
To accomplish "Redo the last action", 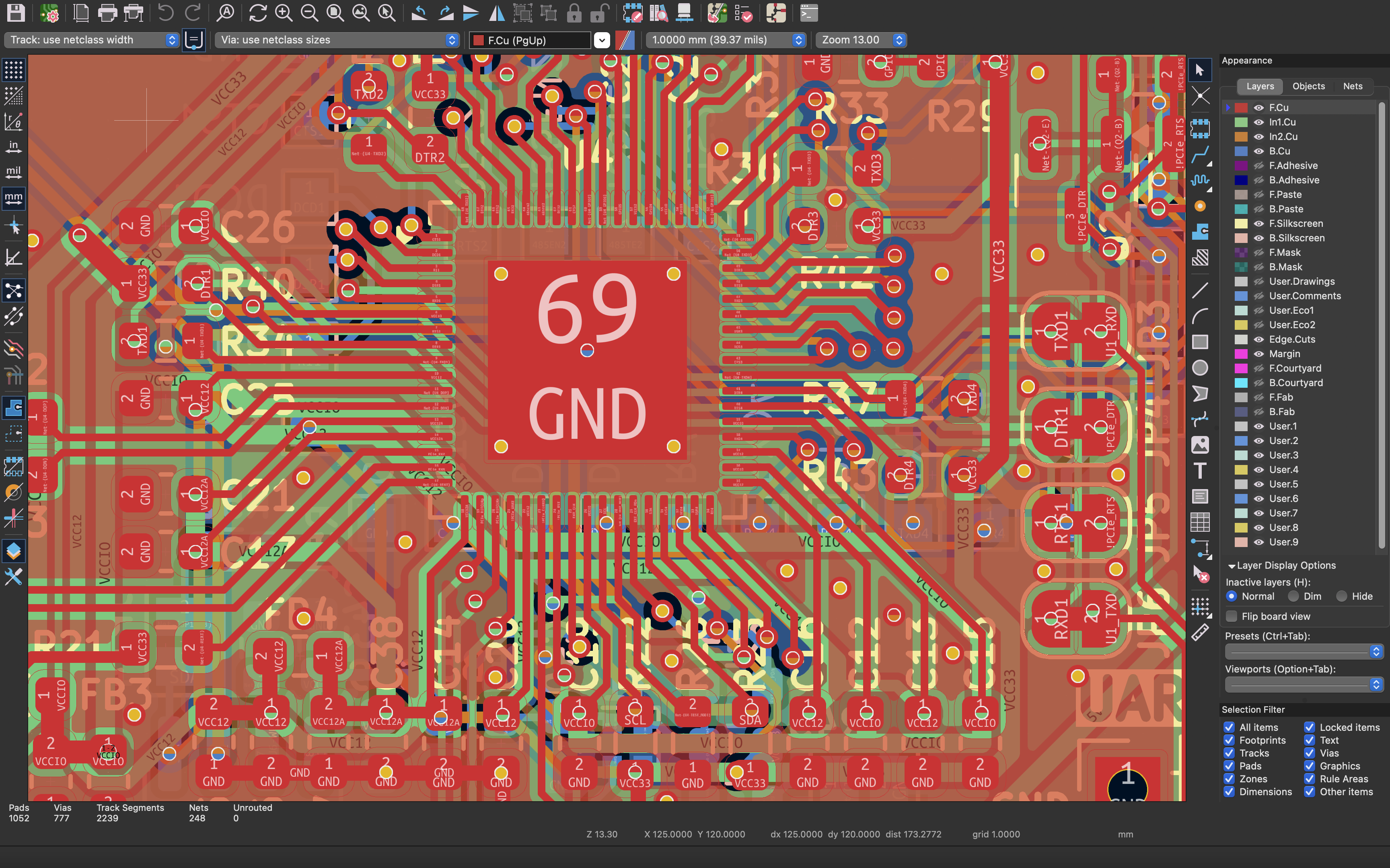I will tap(193, 12).
